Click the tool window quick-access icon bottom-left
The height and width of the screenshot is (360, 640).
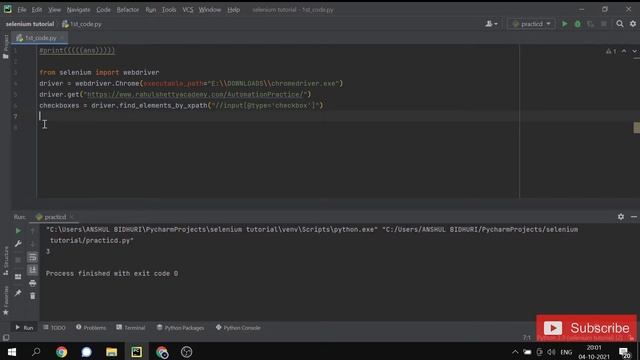coord(6,338)
